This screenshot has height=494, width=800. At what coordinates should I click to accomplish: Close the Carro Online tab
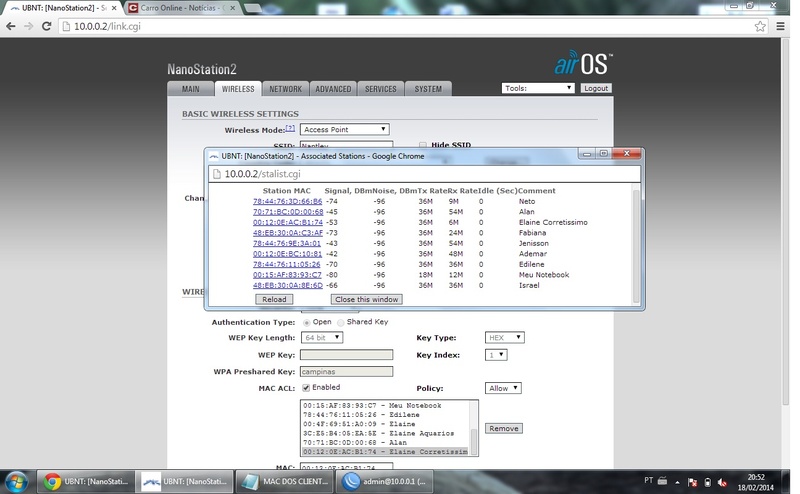pos(233,8)
